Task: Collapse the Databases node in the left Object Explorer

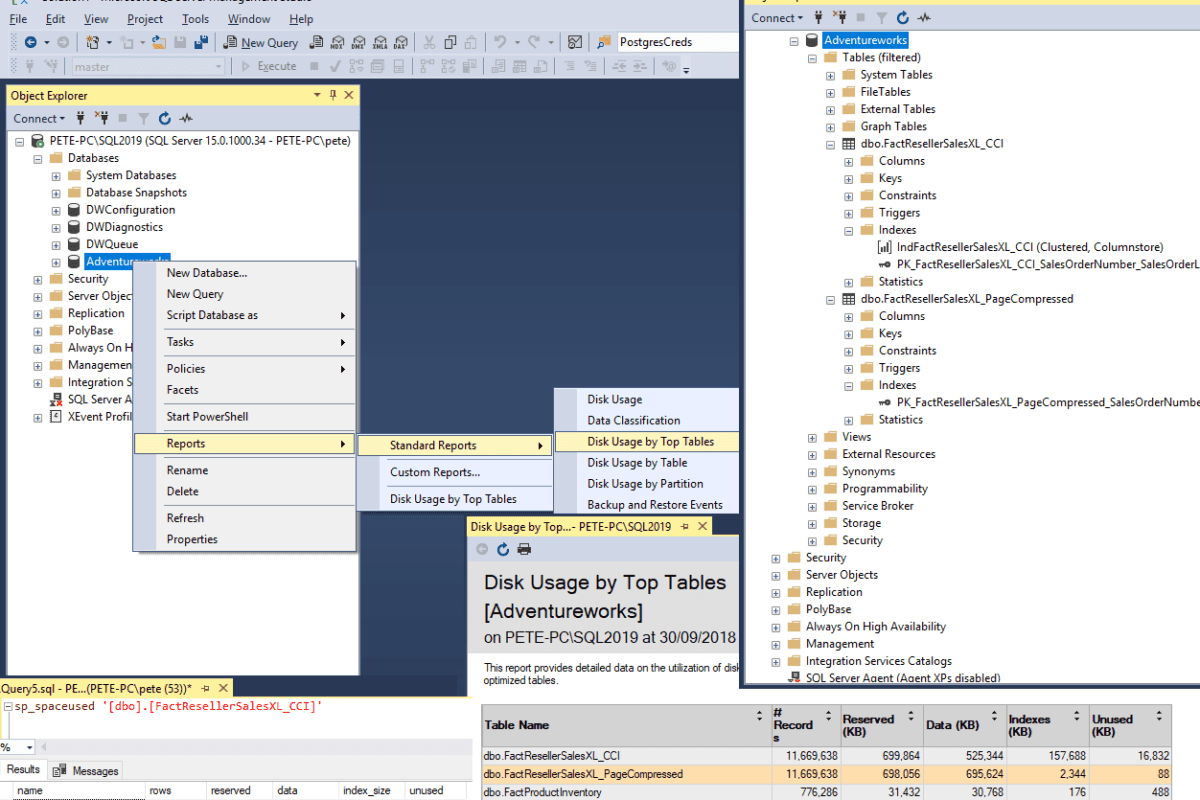Action: [x=38, y=158]
